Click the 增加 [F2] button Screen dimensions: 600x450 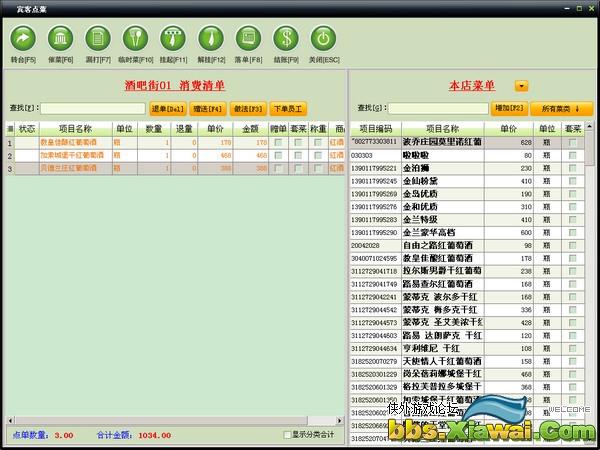509,108
